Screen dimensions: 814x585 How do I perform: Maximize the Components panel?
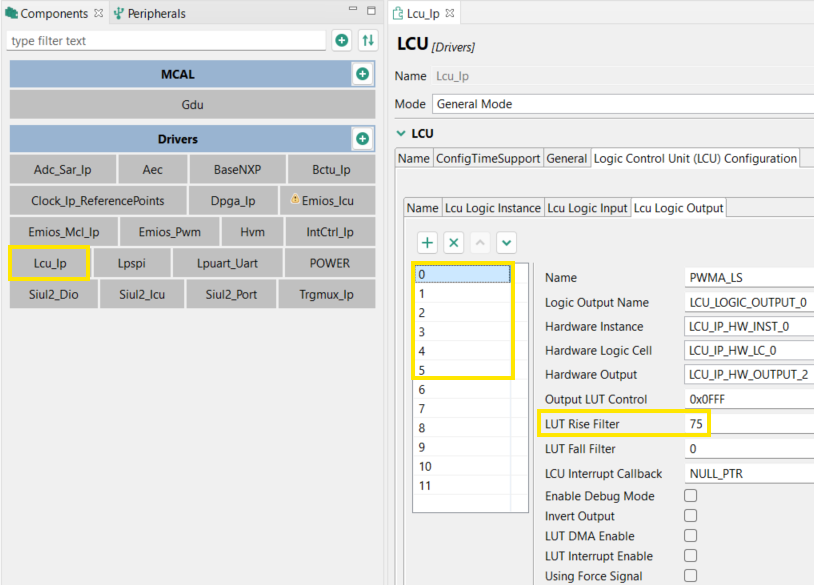pyautogui.click(x=371, y=10)
